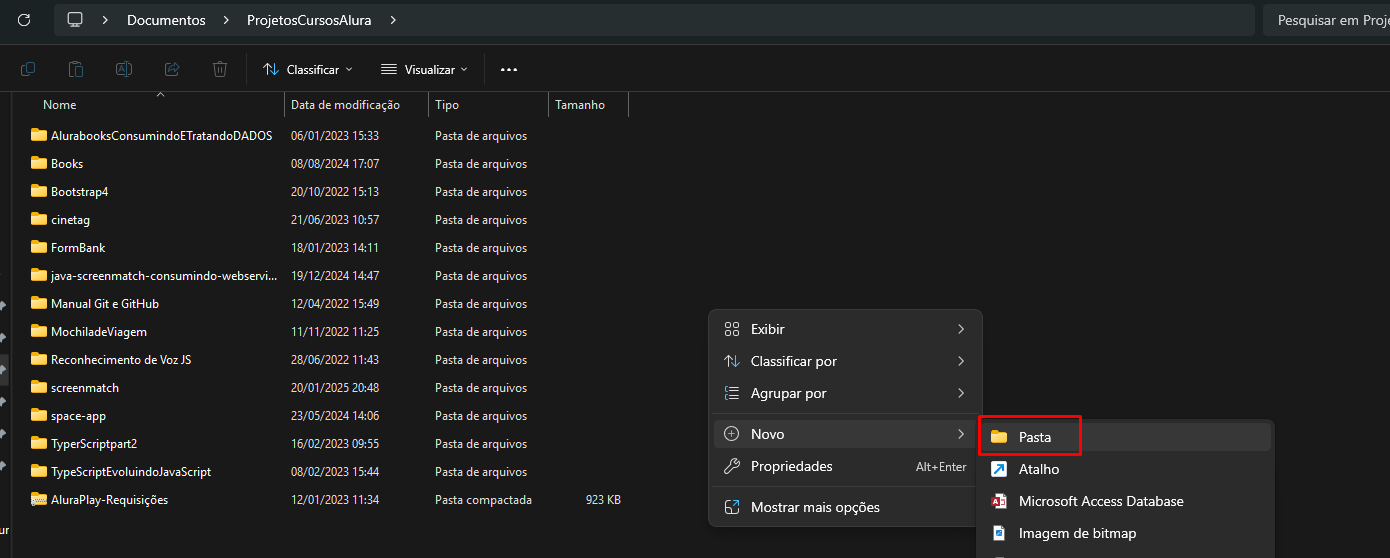
Task: Select Classificar por in context menu
Action: click(845, 361)
